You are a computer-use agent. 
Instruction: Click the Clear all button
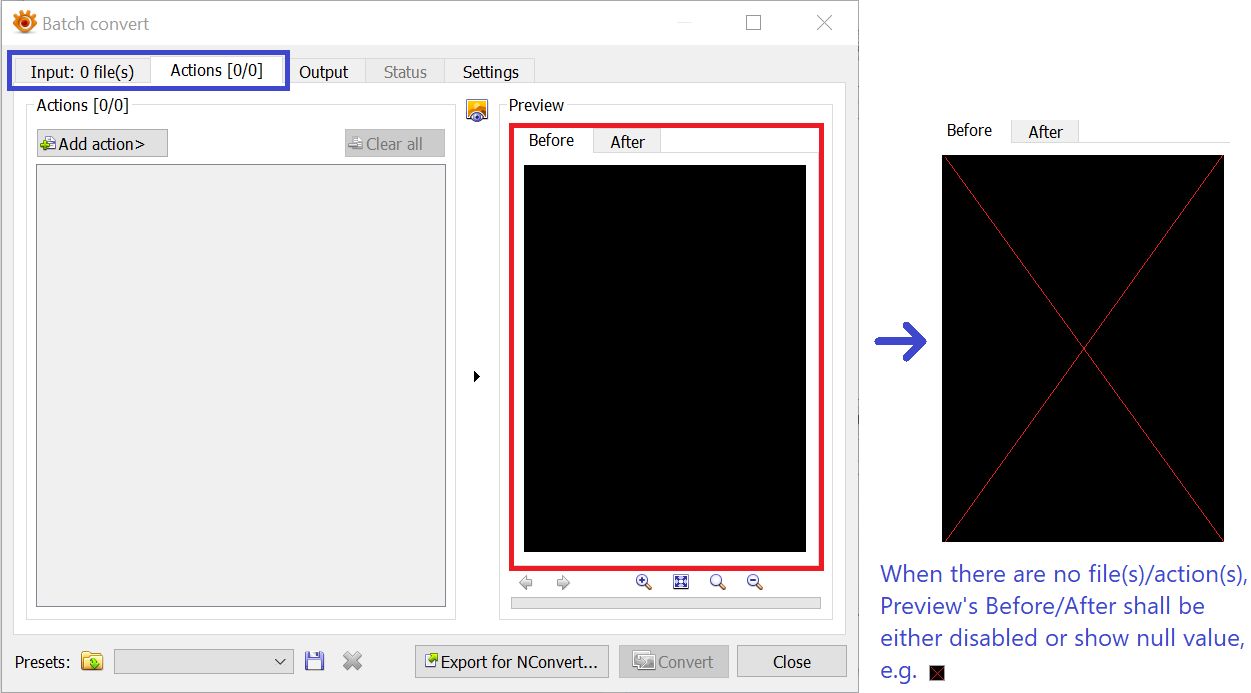point(395,144)
